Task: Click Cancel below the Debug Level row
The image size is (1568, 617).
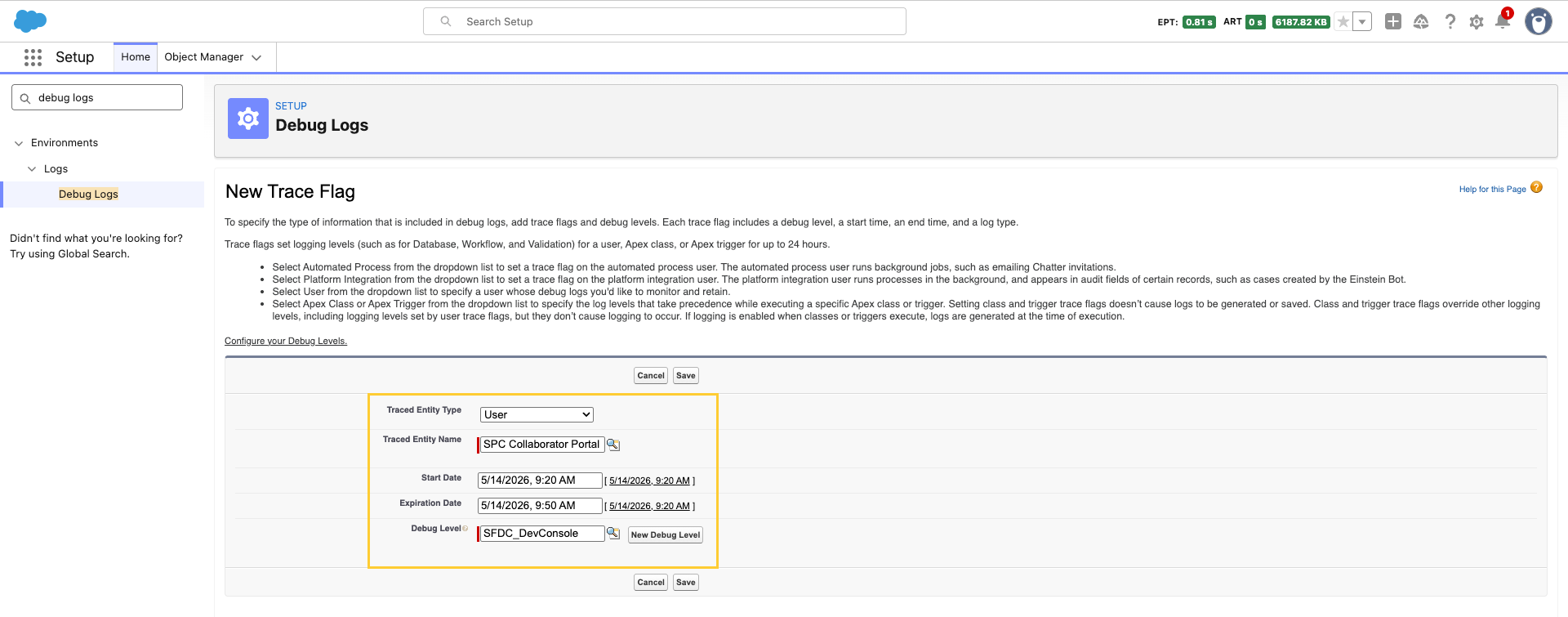Action: [x=651, y=583]
